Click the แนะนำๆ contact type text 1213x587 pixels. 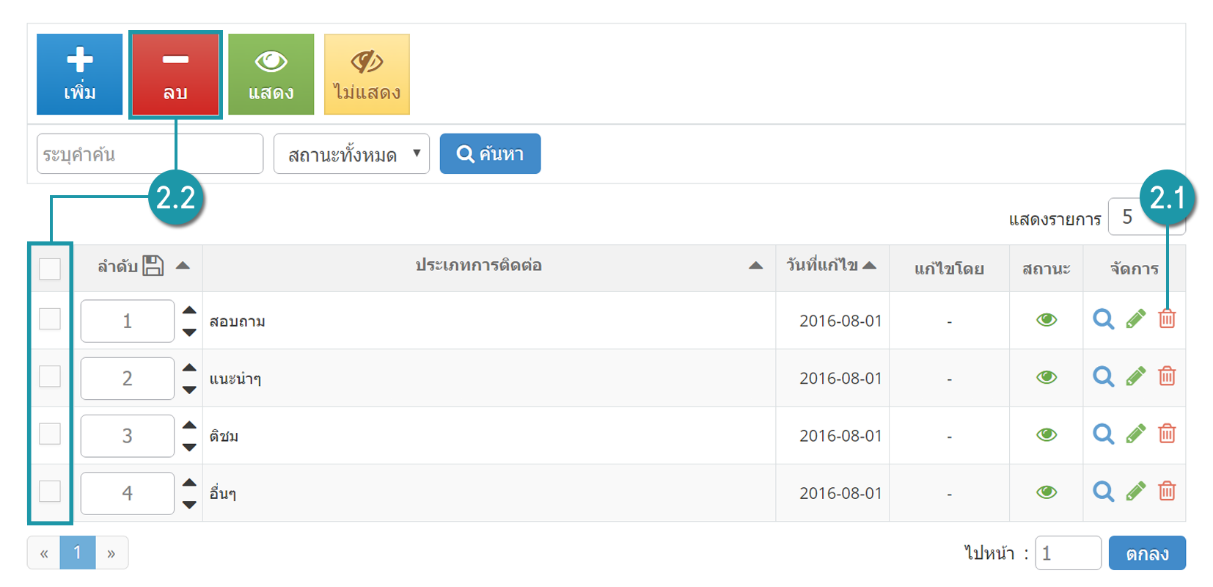236,379
